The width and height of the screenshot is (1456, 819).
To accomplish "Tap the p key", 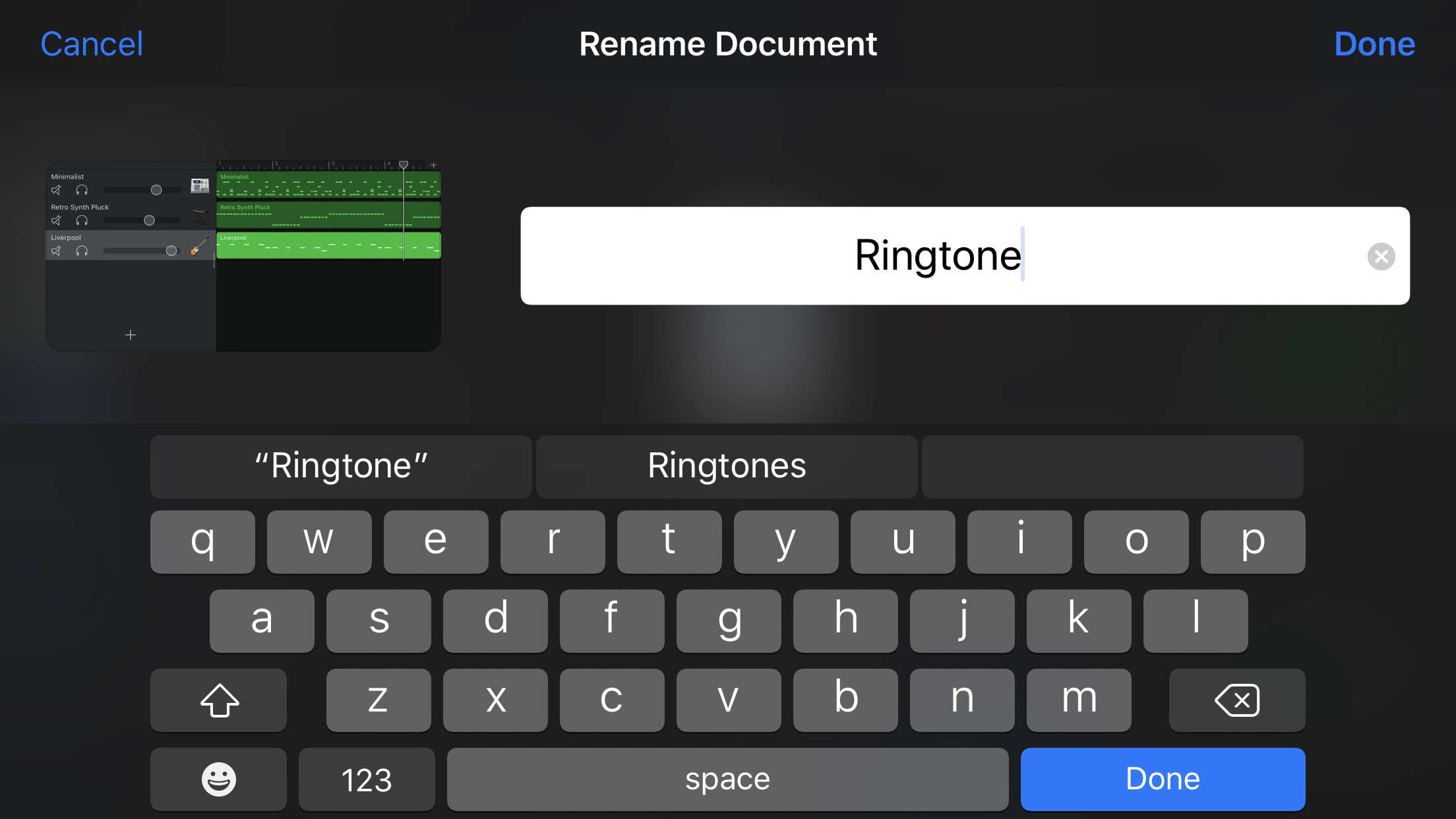I will [x=1253, y=541].
